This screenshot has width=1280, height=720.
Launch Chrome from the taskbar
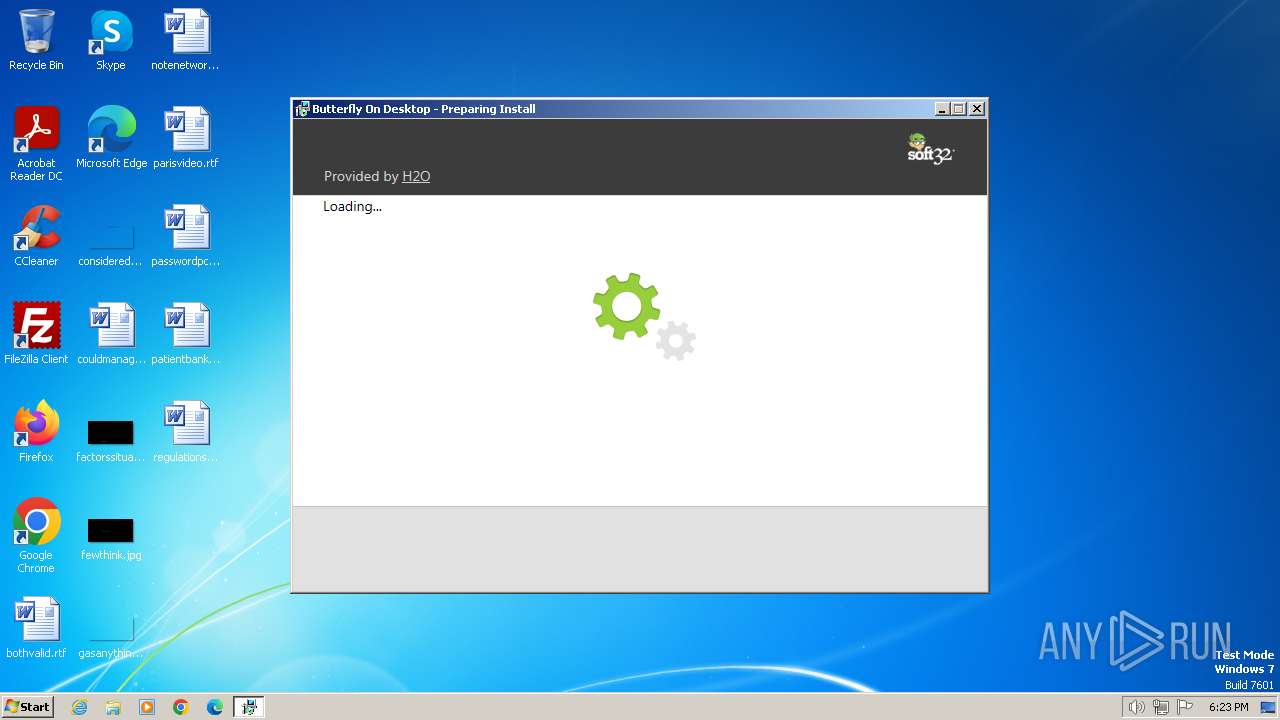(181, 707)
